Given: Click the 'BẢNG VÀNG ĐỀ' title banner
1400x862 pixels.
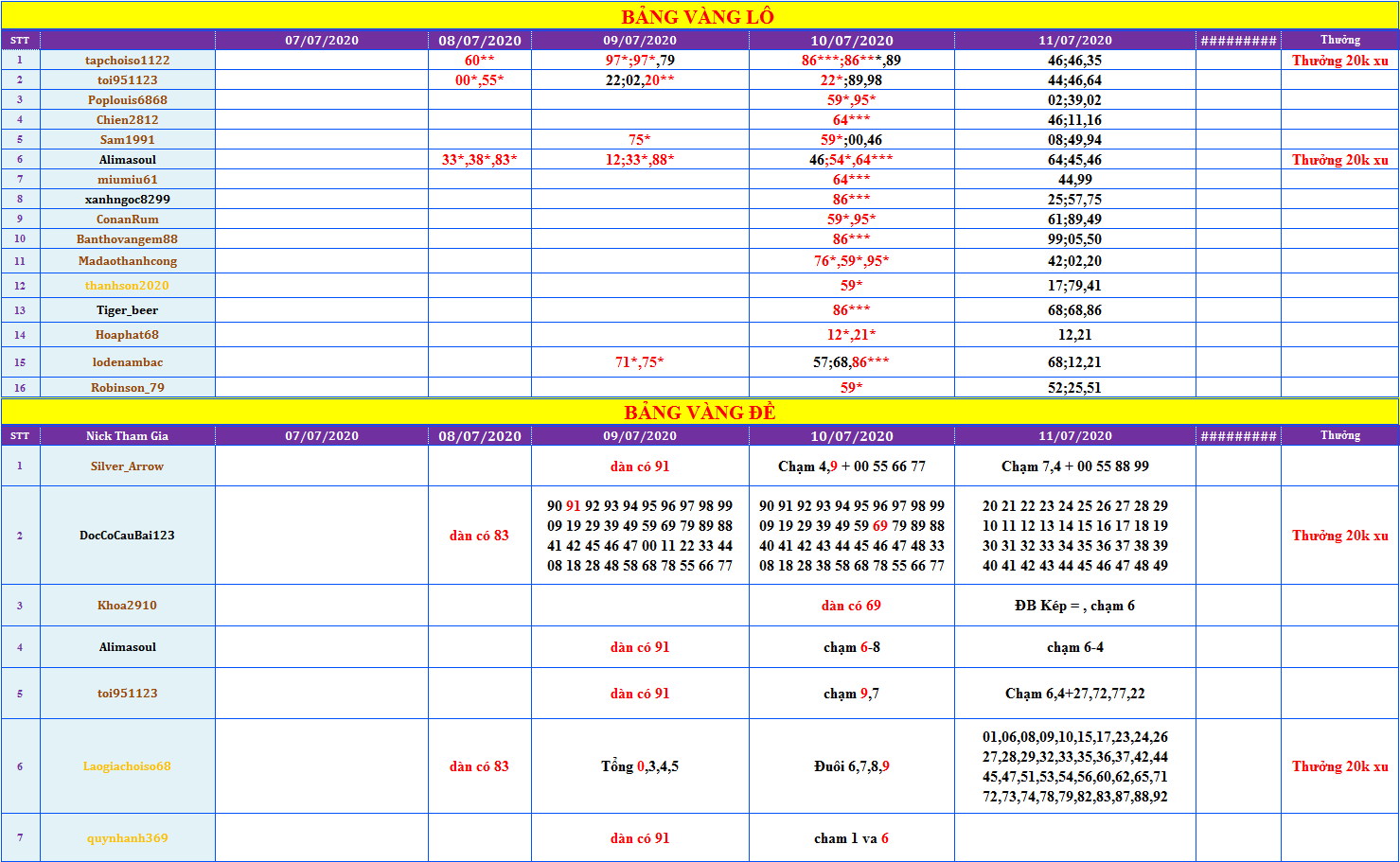Looking at the screenshot, I should click(700, 412).
